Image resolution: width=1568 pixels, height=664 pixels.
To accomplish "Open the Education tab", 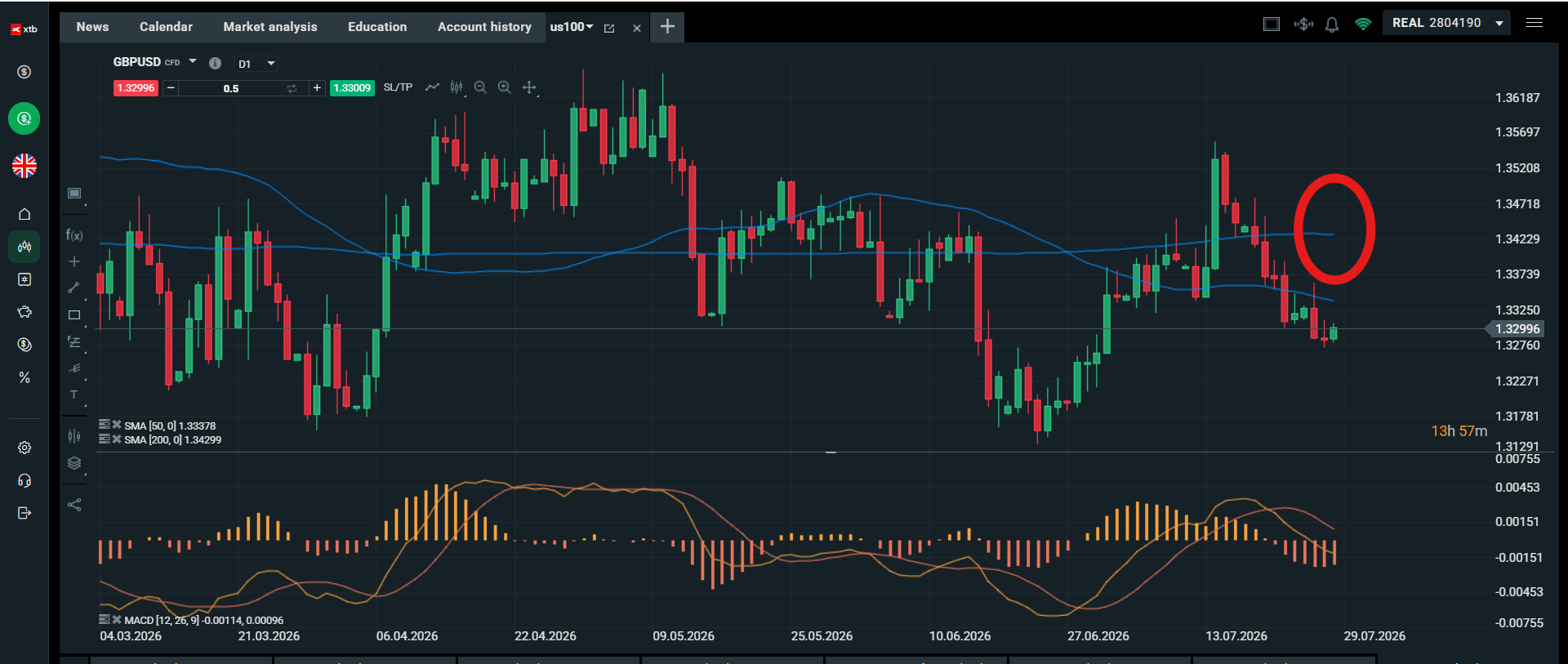I will point(377,27).
